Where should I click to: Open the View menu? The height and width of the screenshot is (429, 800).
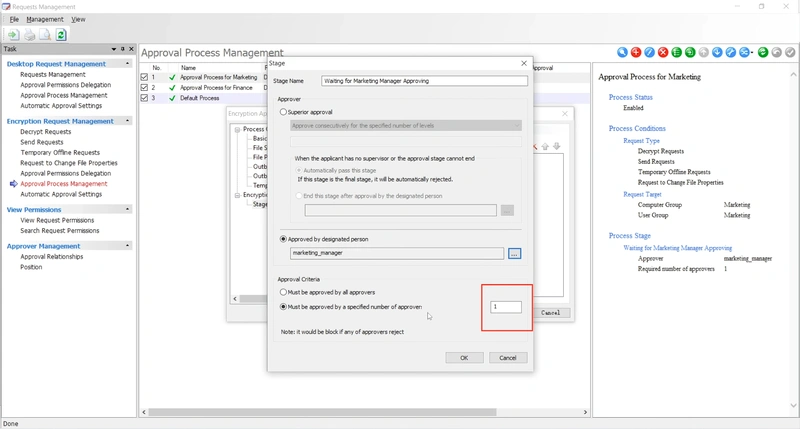click(78, 19)
